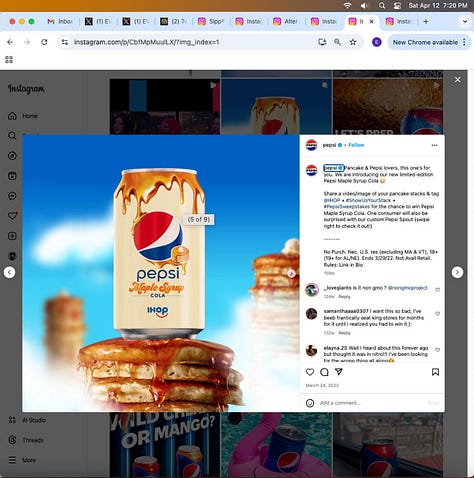Open emoji picker in comment box
The width and height of the screenshot is (474, 478).
pos(310,403)
